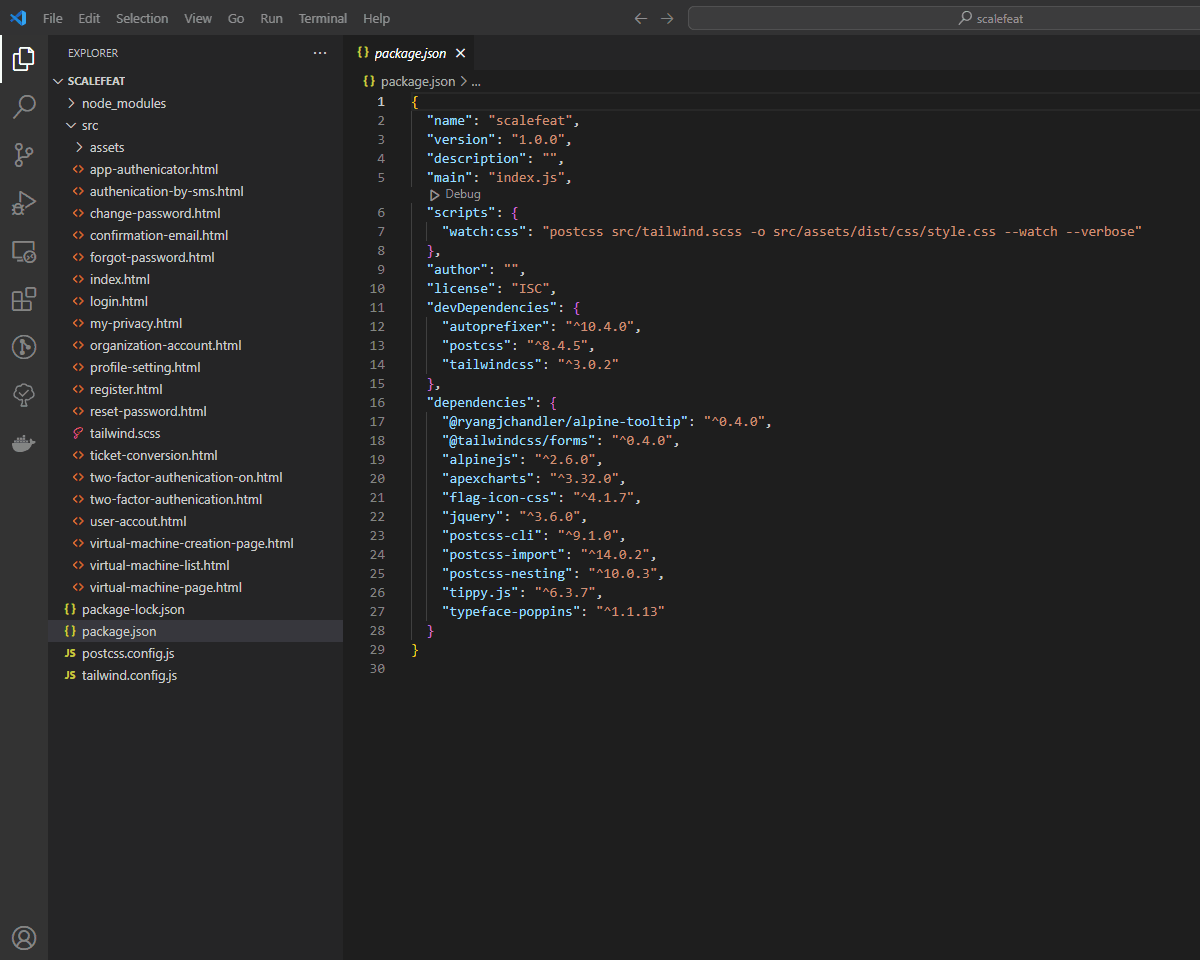Open tailwind.config.js in the file tree

pyautogui.click(x=129, y=675)
